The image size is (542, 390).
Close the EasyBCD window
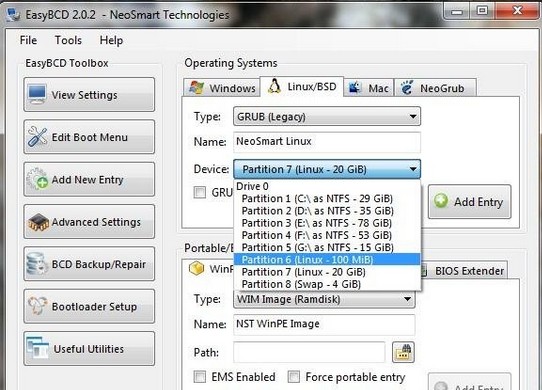(x=517, y=11)
